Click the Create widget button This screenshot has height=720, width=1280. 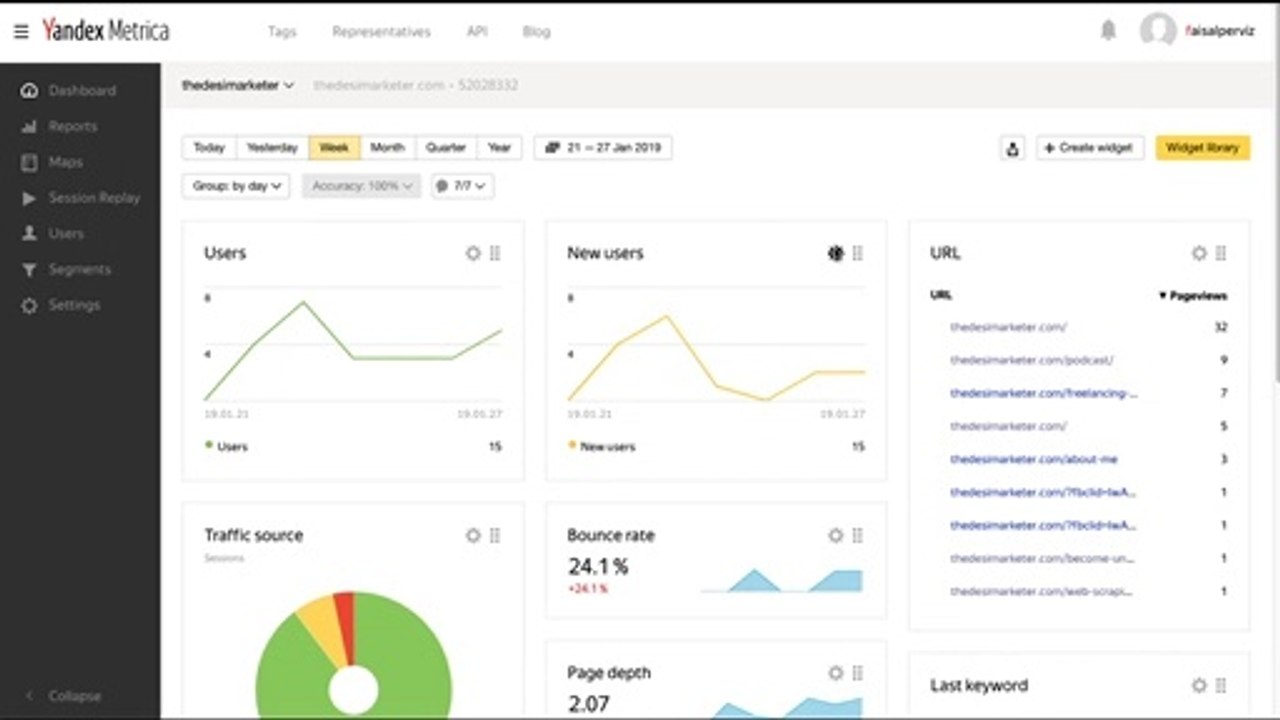pos(1090,148)
